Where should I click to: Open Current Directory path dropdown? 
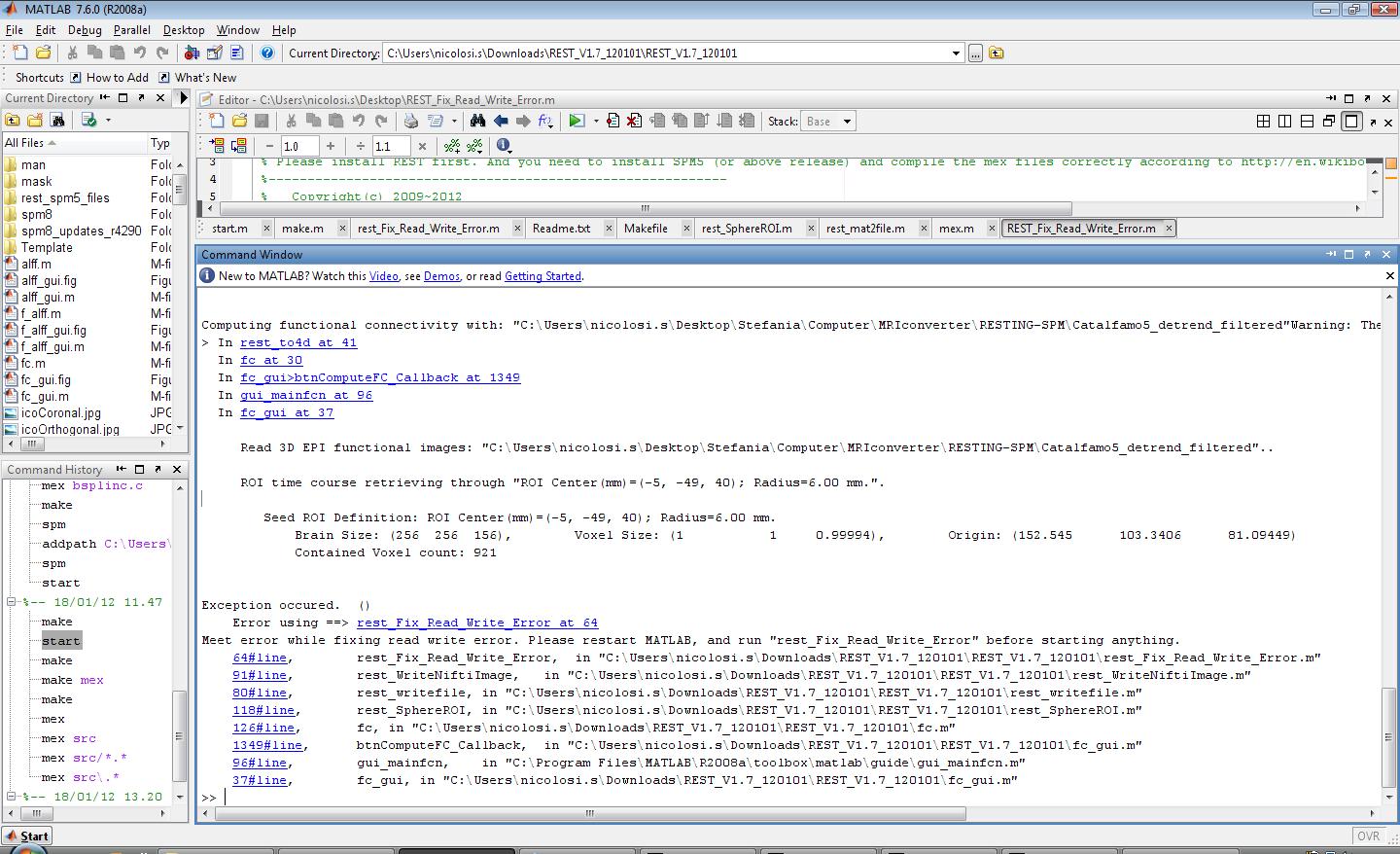tap(957, 53)
